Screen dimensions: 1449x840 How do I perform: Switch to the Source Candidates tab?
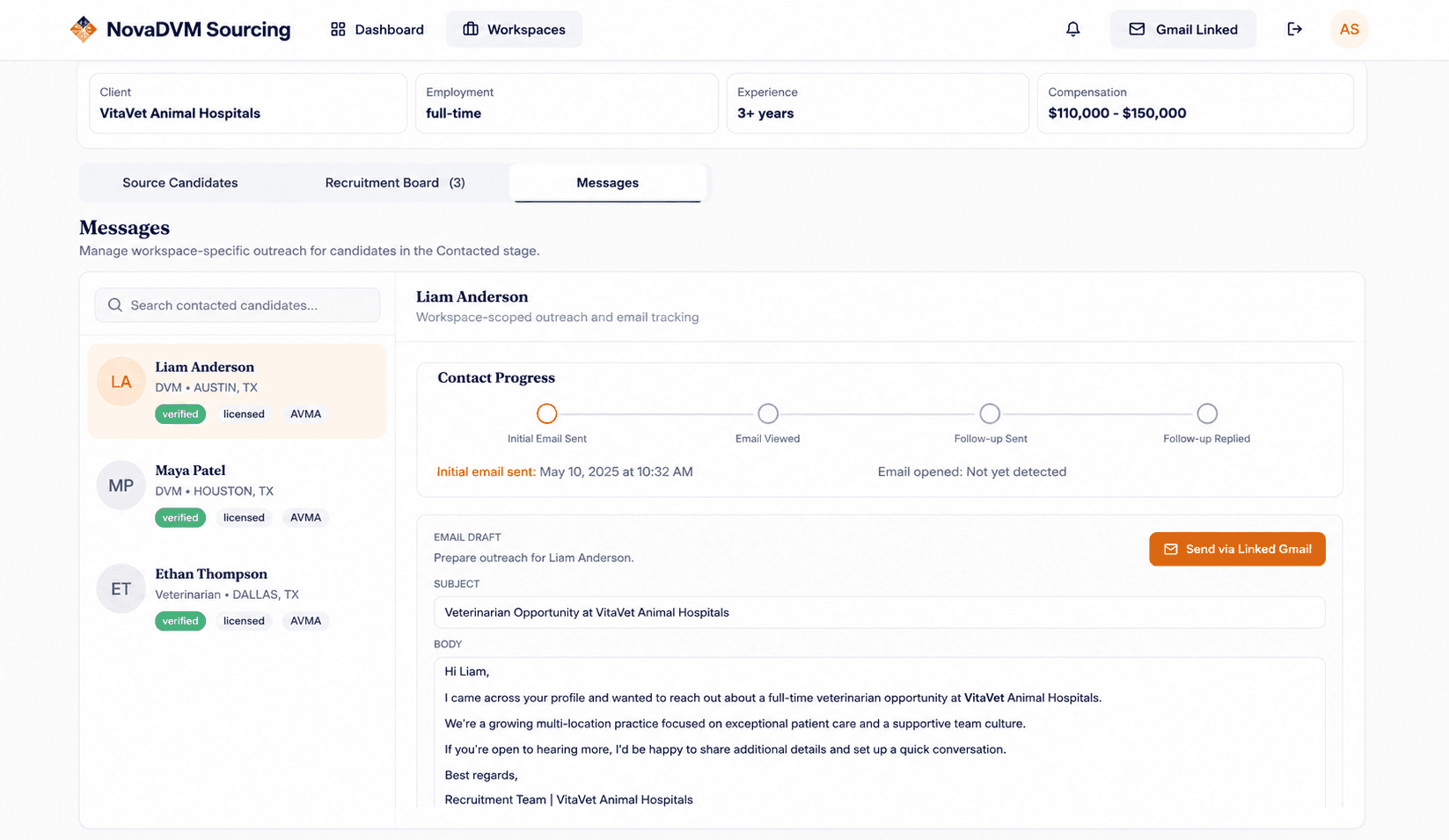180,183
